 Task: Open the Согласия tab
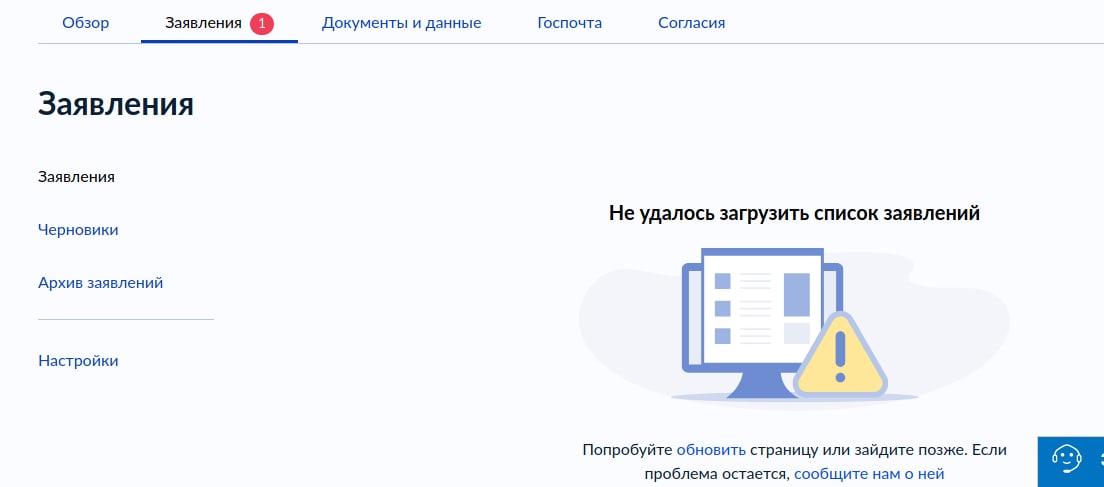(691, 23)
